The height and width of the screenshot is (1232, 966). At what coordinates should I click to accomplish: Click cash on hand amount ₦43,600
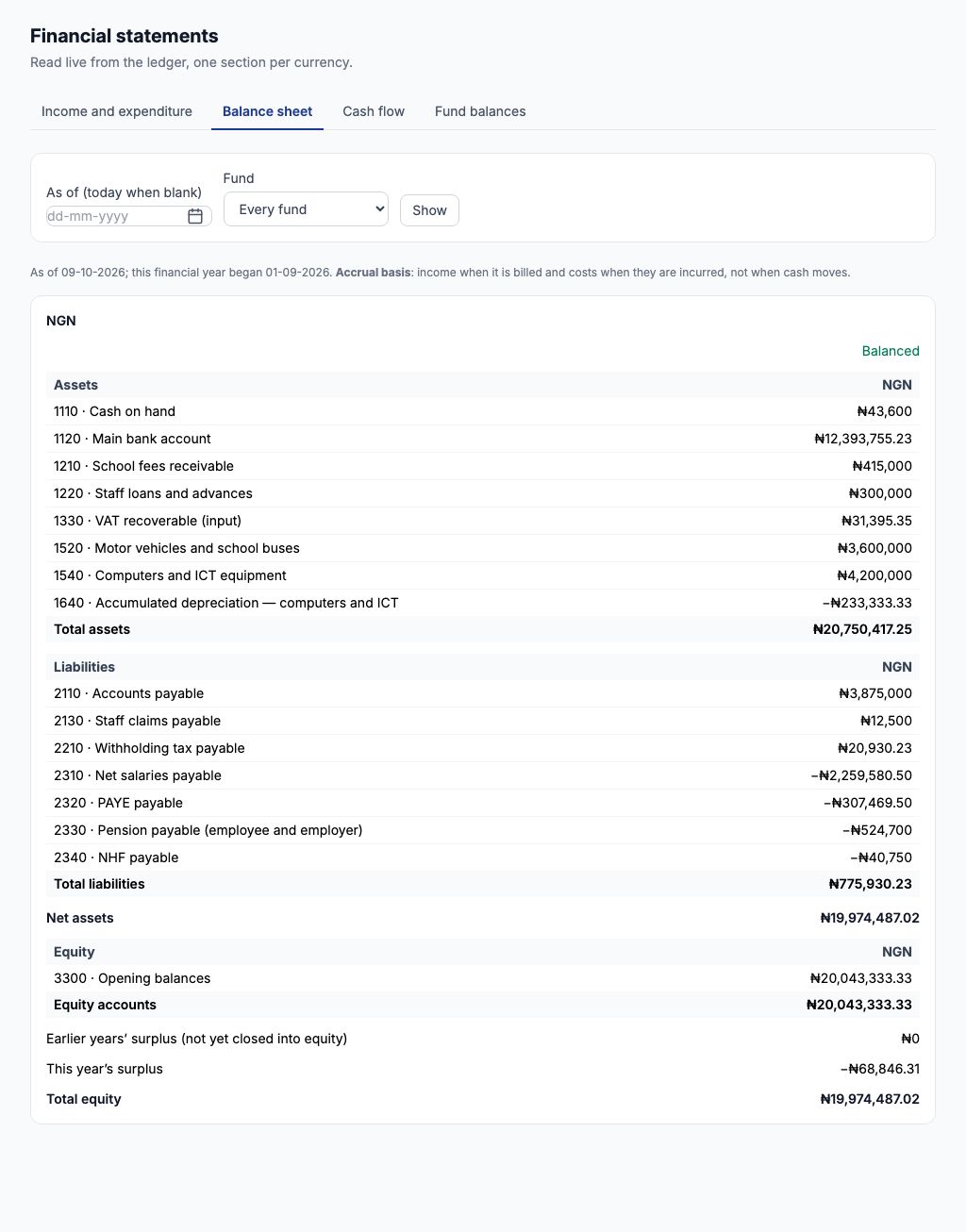pyautogui.click(x=885, y=411)
